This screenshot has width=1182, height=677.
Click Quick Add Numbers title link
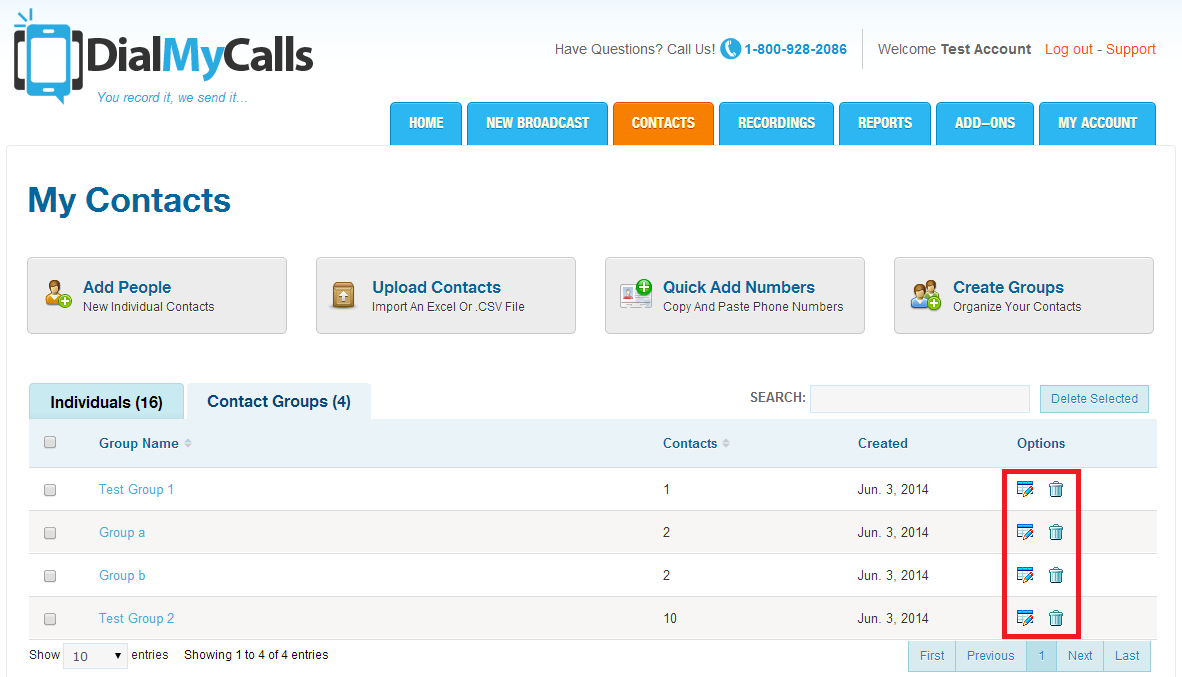click(x=739, y=287)
